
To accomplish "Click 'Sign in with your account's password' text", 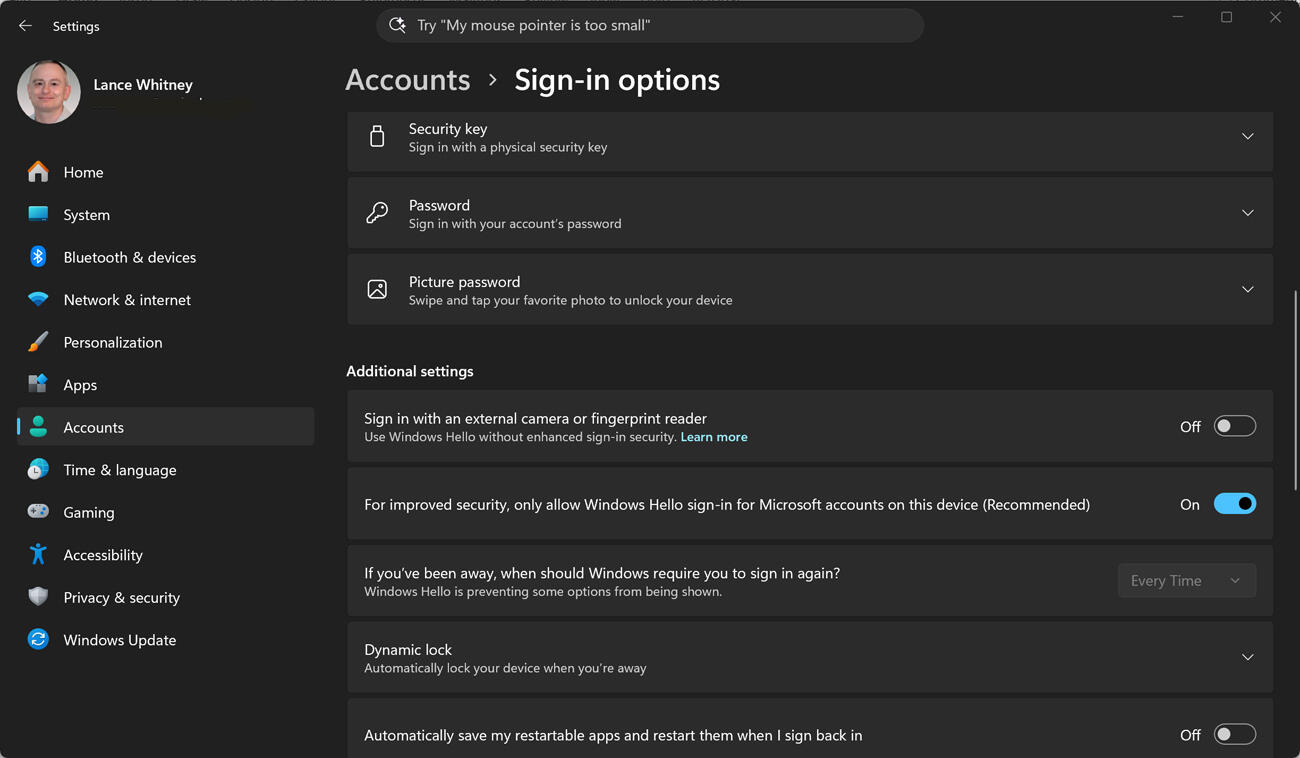I will click(x=515, y=223).
